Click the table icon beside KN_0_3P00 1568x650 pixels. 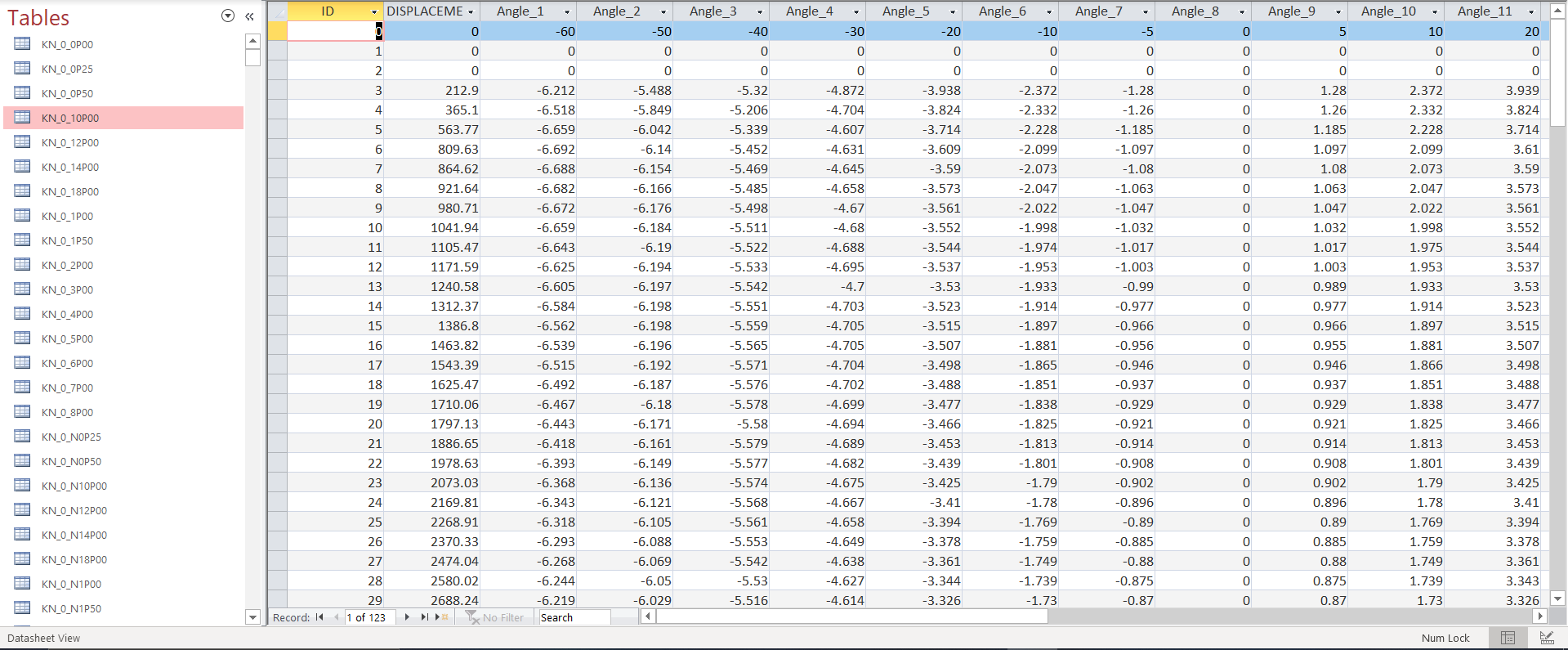point(23,289)
